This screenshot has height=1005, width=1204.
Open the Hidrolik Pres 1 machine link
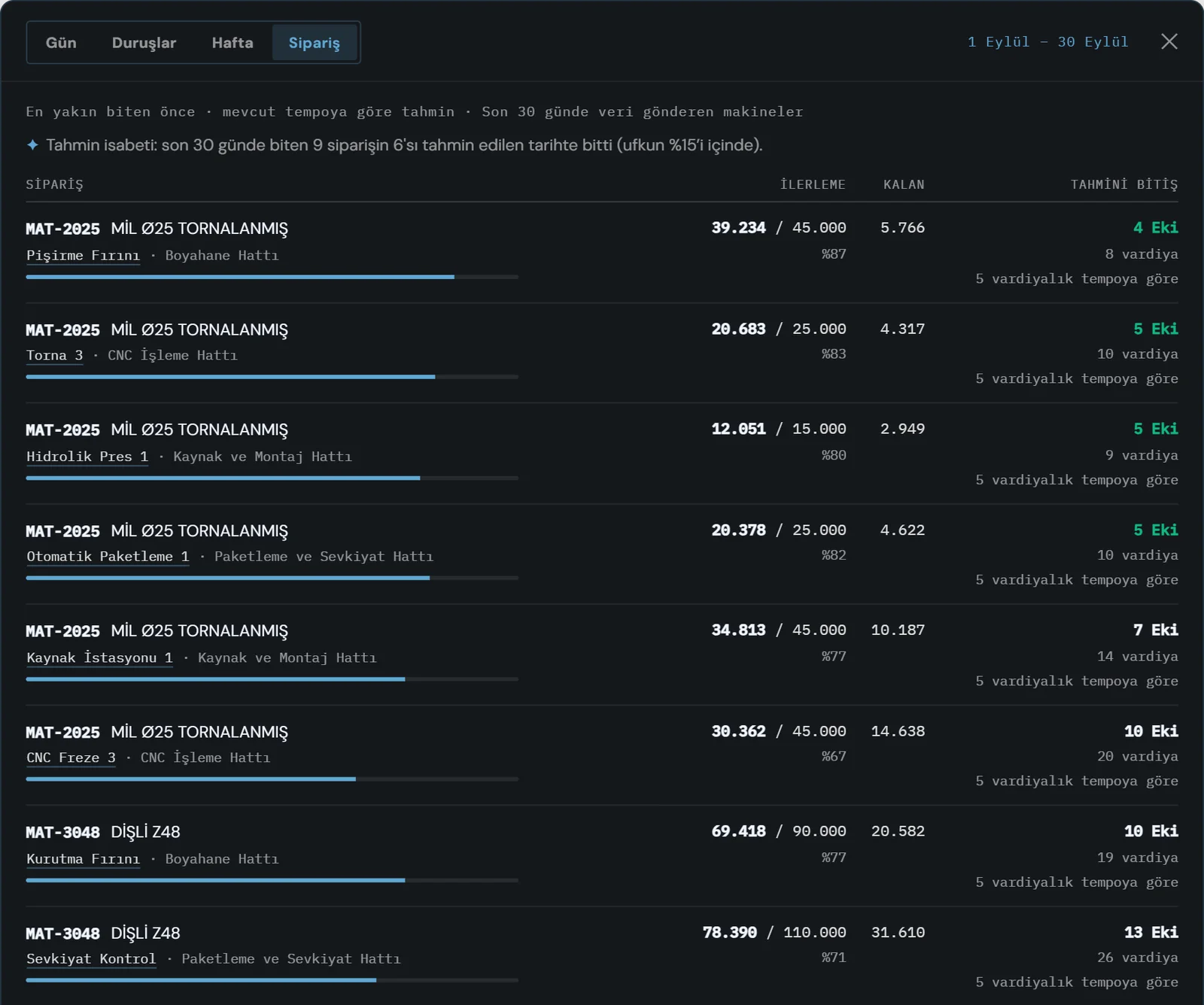click(x=87, y=457)
